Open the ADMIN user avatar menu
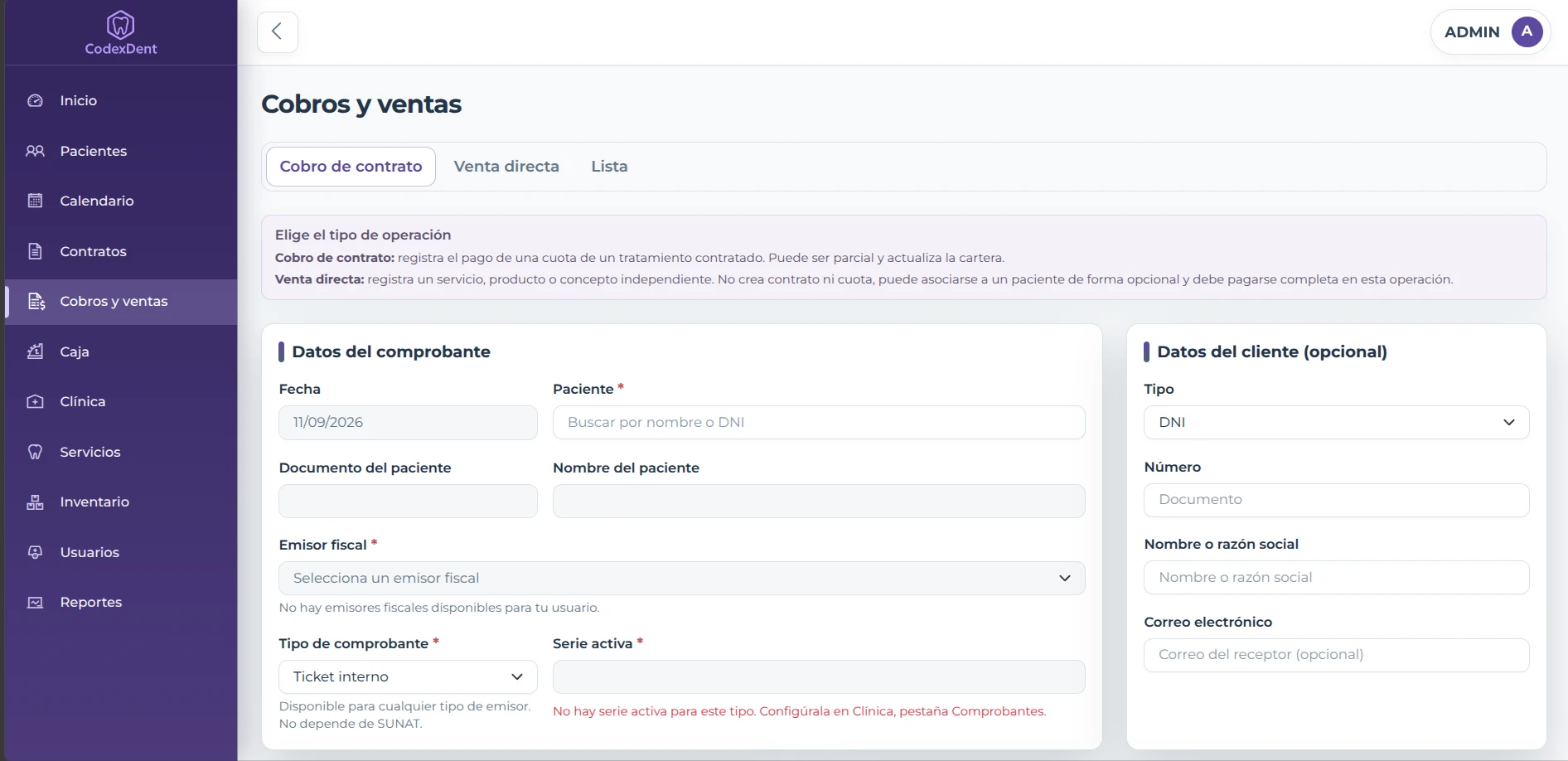 click(x=1527, y=32)
